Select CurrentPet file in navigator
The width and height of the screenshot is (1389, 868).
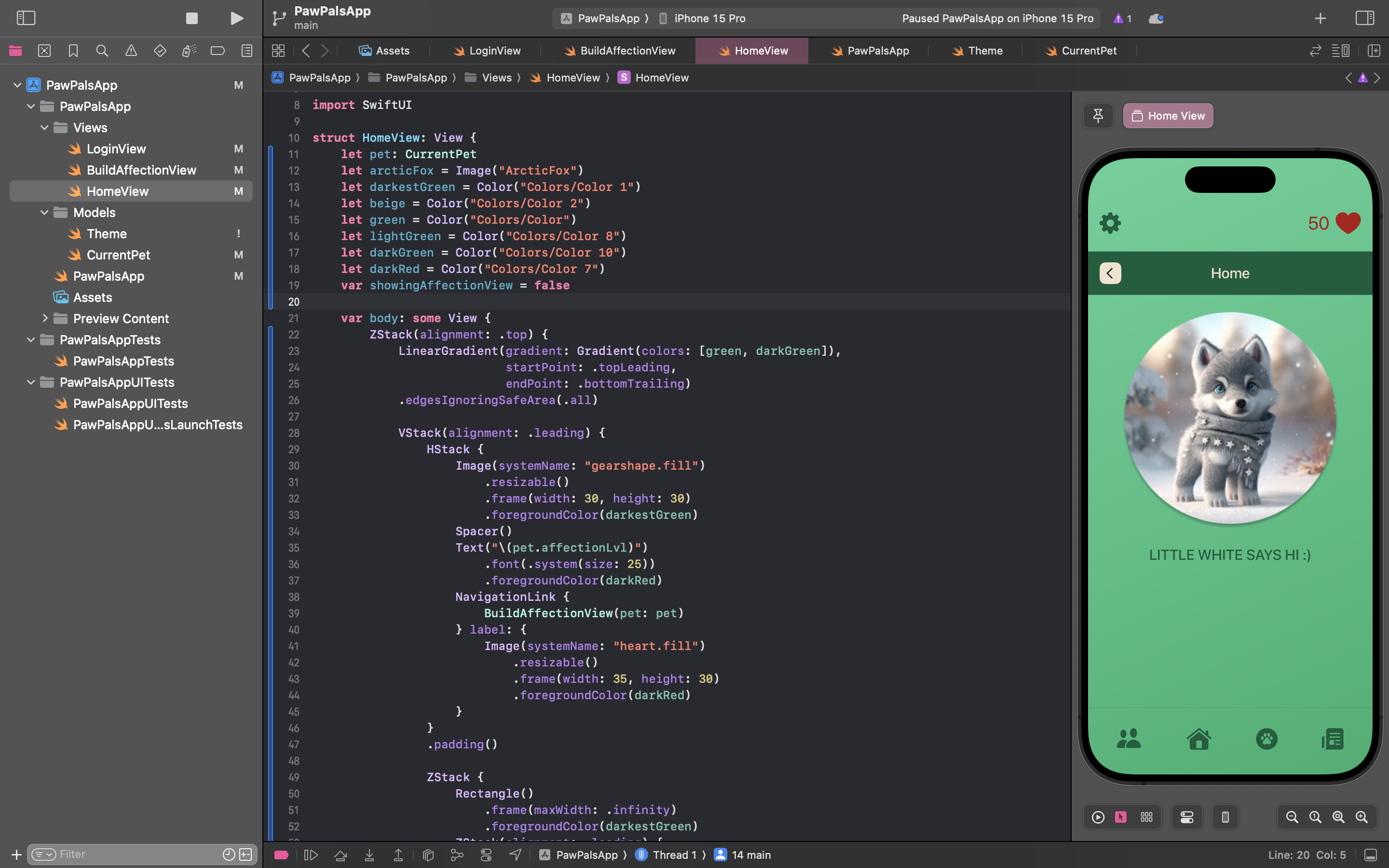point(118,255)
